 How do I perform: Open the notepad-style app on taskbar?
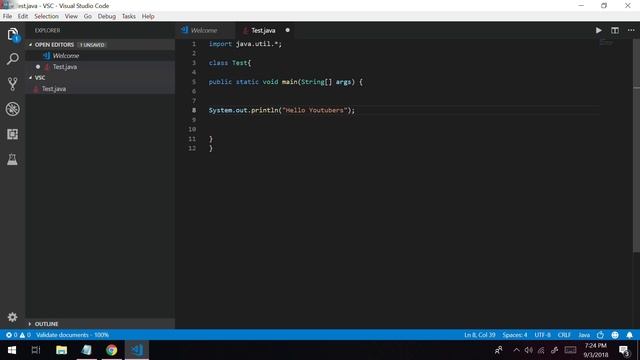point(87,350)
